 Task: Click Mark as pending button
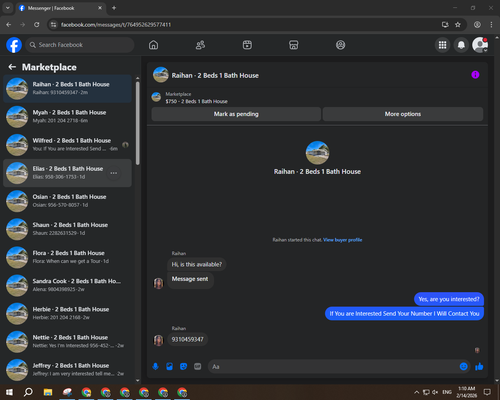tap(236, 114)
